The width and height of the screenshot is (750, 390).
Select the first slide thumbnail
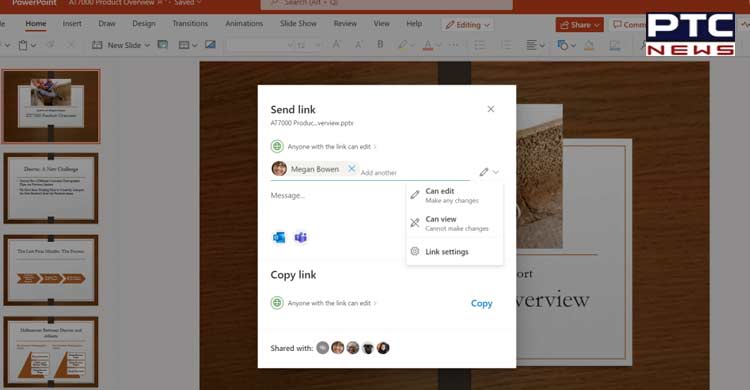(51, 106)
